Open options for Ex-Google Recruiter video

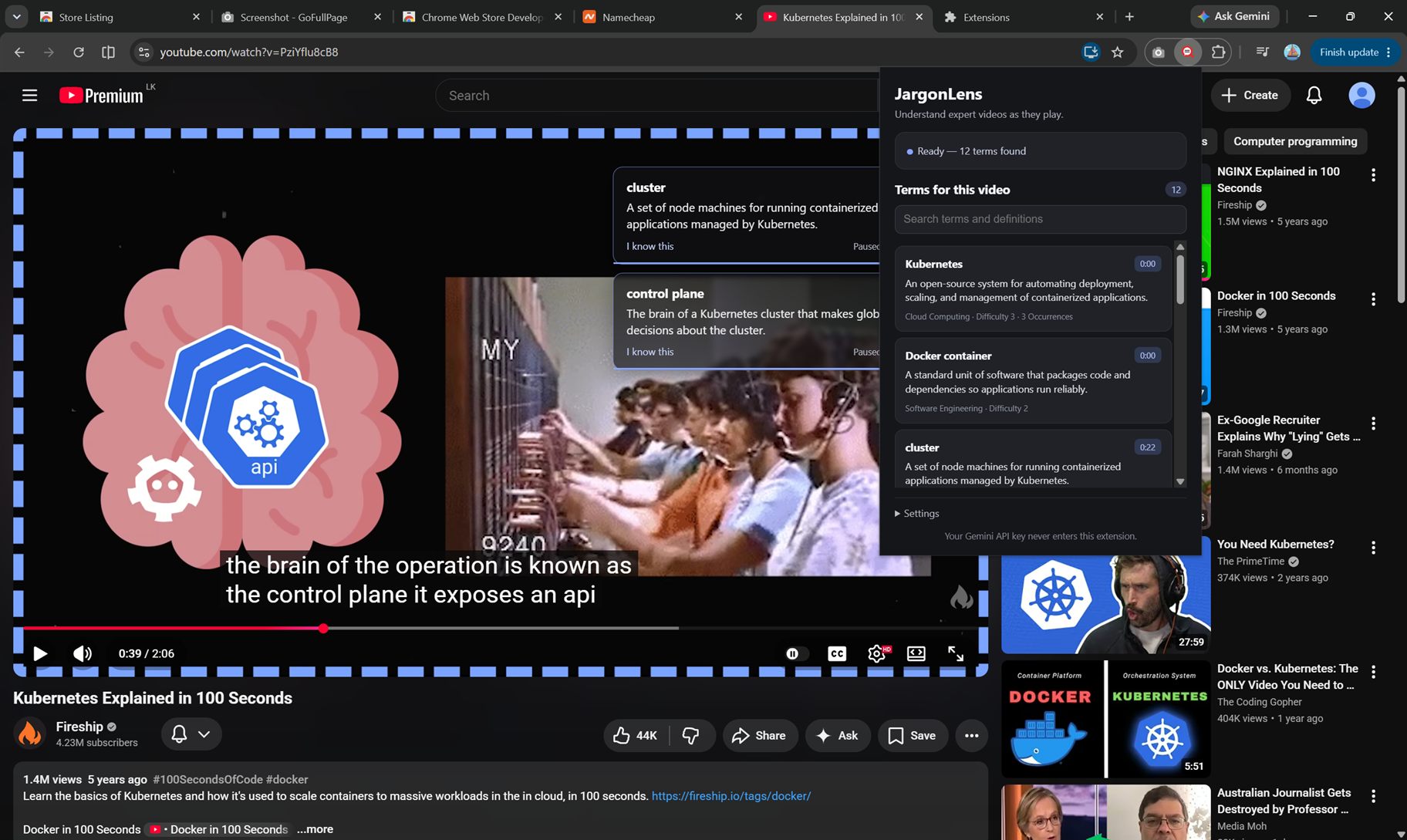click(1373, 423)
